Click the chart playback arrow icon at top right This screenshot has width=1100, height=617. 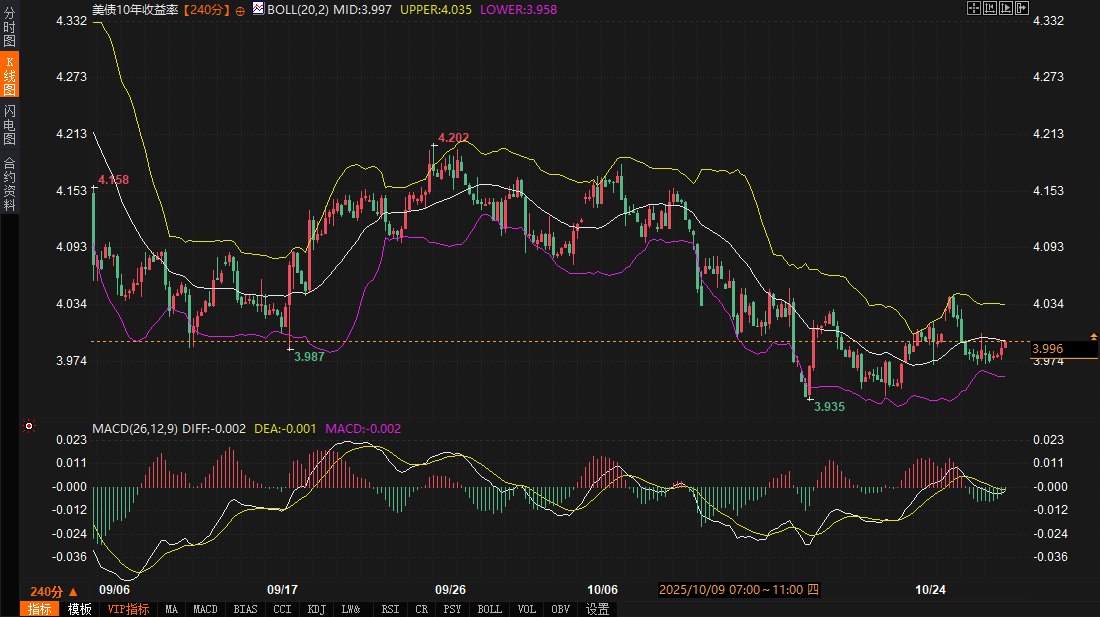coord(1006,8)
